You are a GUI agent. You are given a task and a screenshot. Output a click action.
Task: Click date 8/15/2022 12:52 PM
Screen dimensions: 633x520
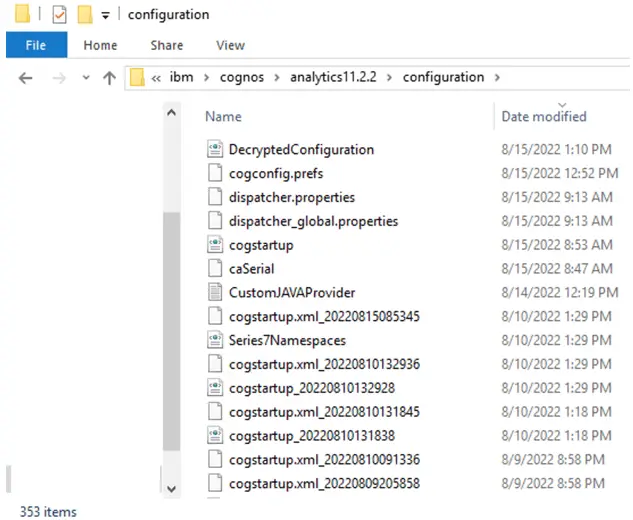click(560, 173)
